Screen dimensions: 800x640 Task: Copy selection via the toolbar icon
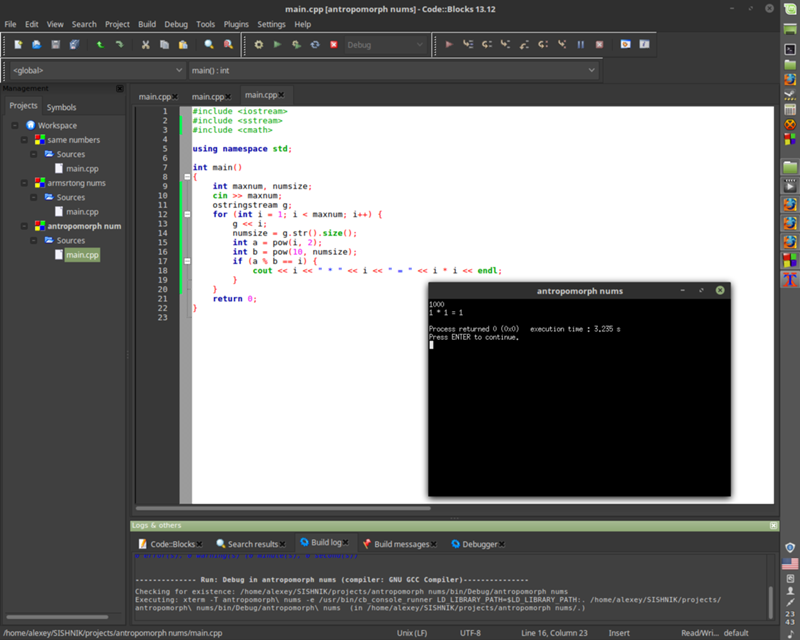pos(164,45)
